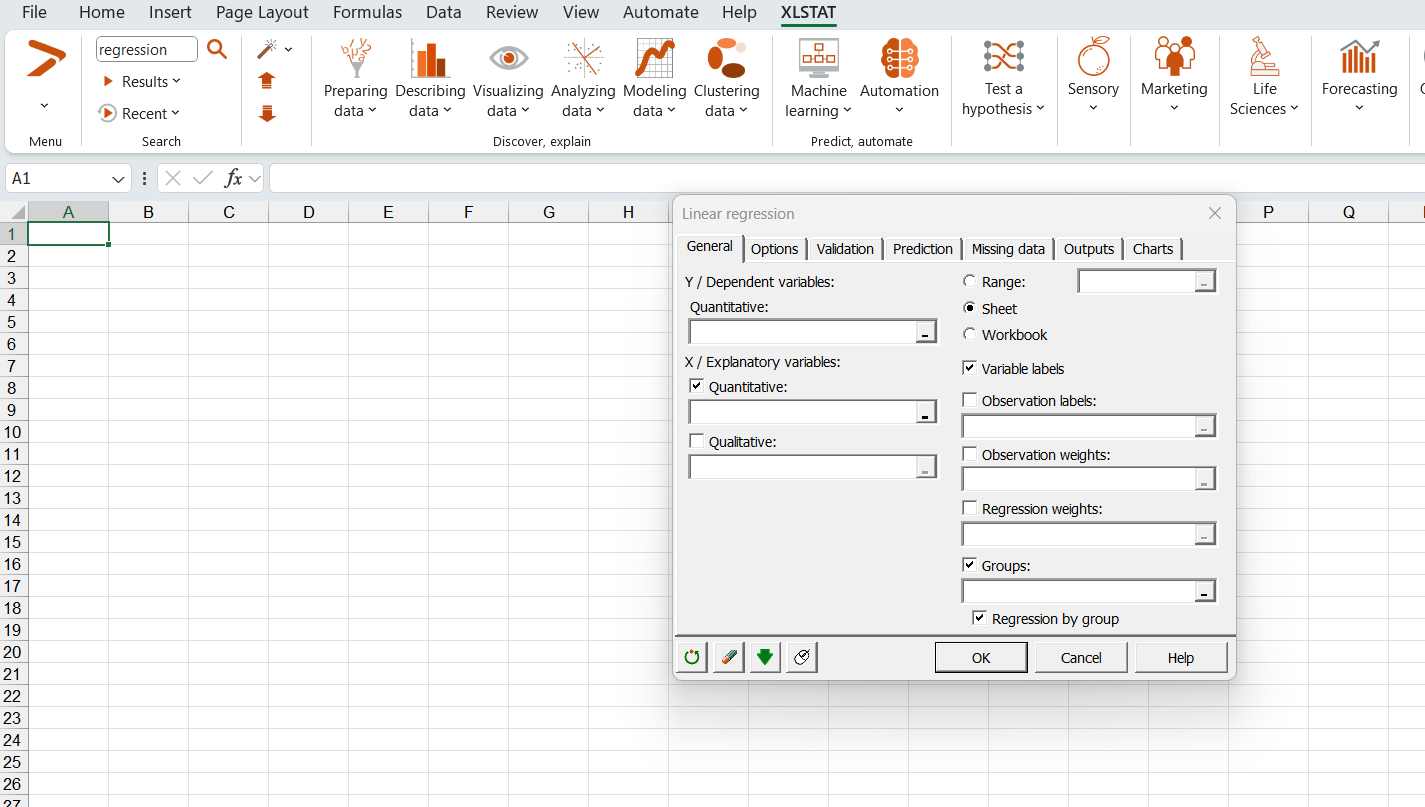Open Clustering data blobs icon
Screen dimensions: 1425x807
(727, 58)
